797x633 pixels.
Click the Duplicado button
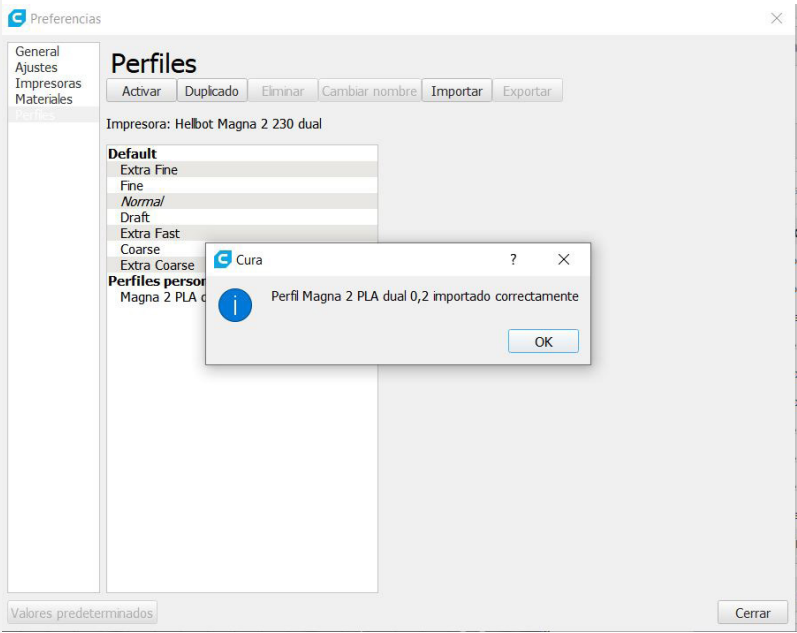point(211,91)
